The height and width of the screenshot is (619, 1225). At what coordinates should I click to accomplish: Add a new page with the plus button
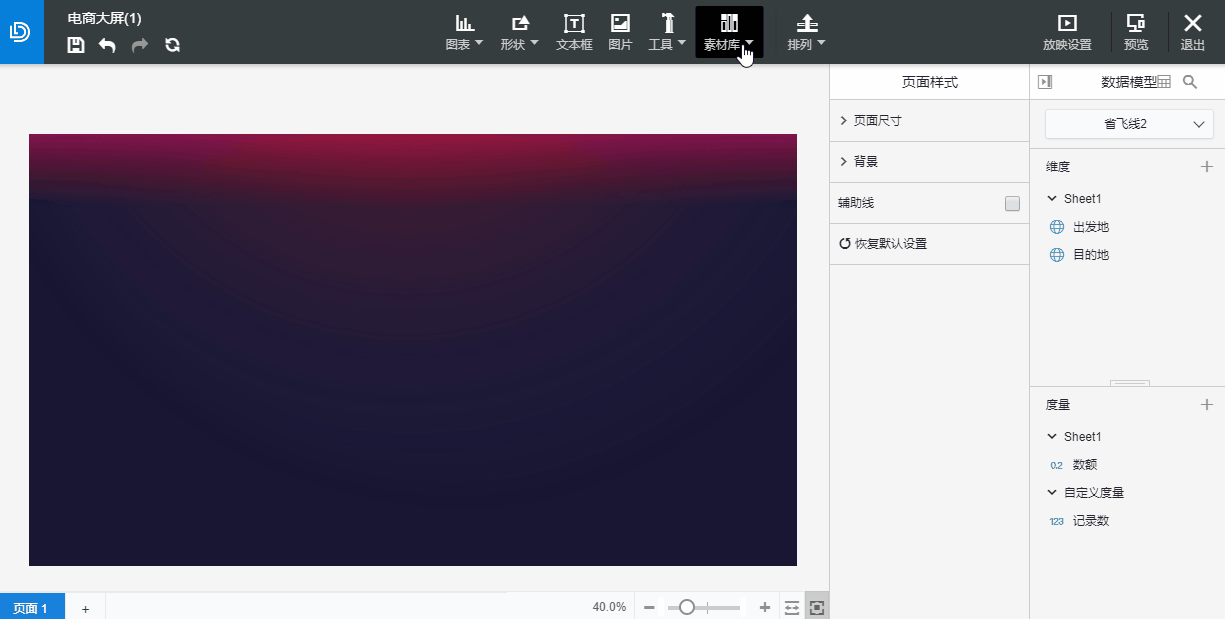coord(85,607)
